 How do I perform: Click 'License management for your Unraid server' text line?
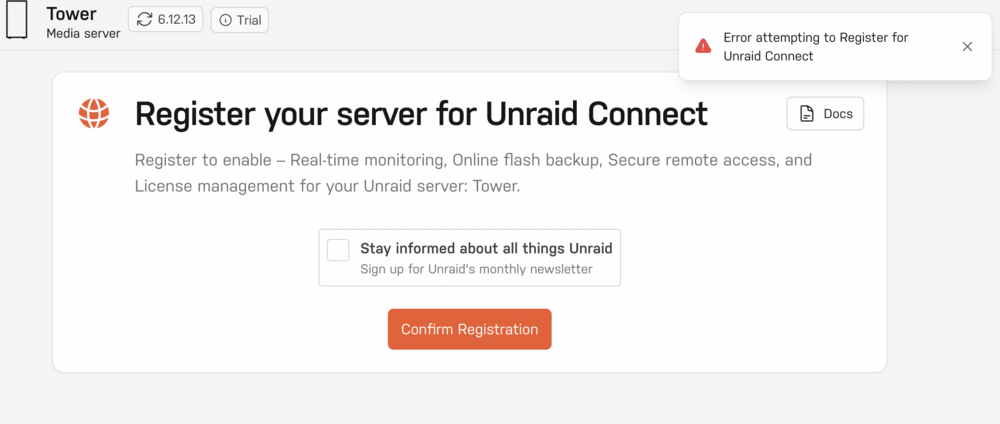tap(328, 187)
